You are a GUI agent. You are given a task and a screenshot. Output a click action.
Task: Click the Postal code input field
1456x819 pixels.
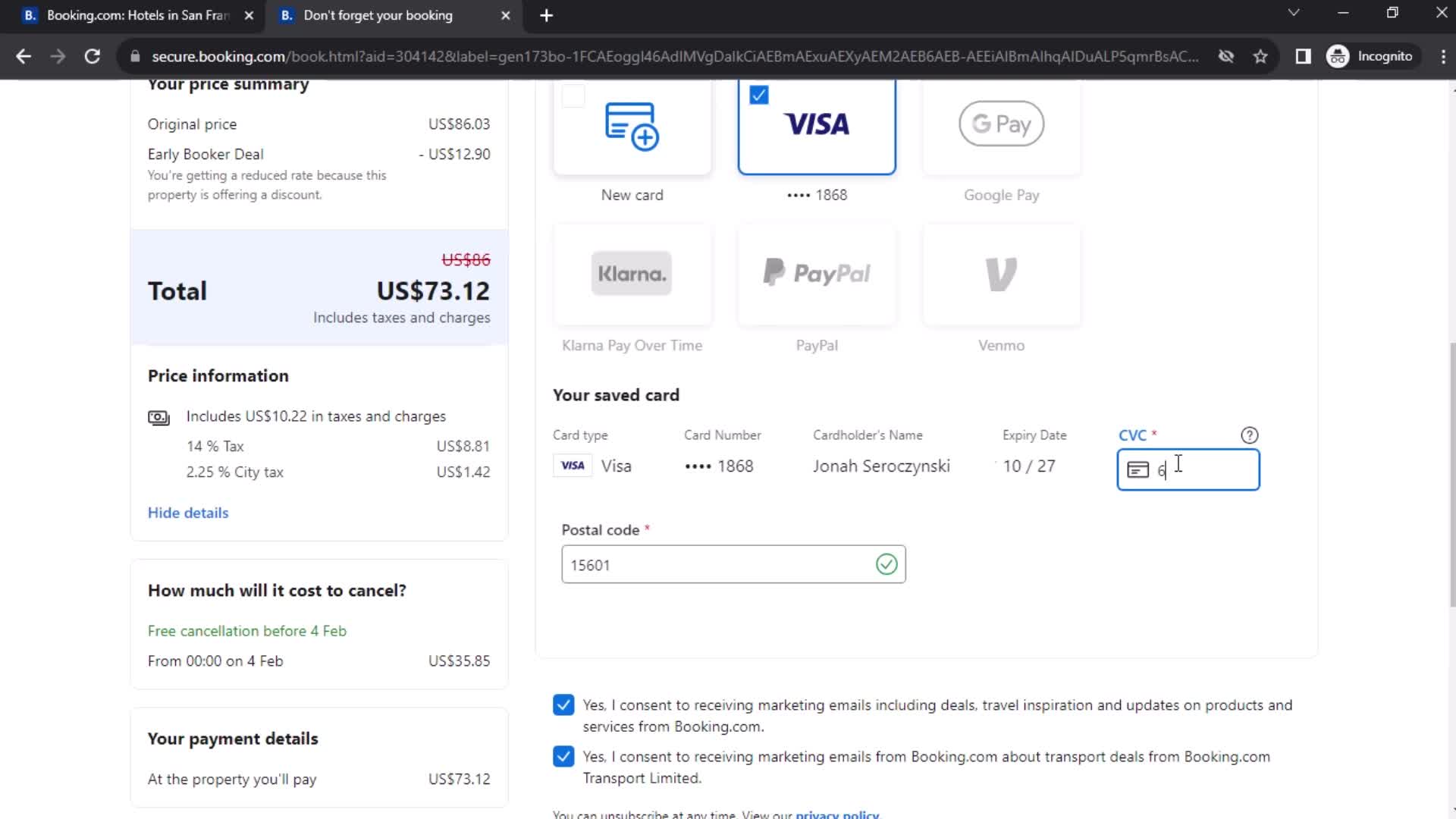point(733,564)
